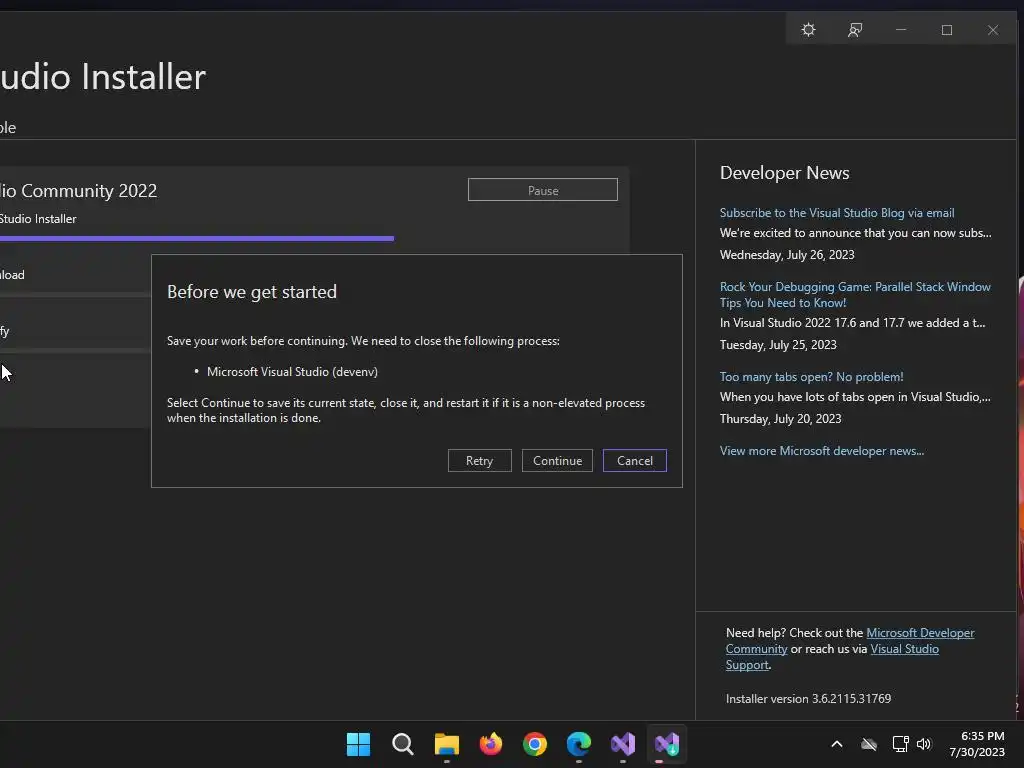This screenshot has height=768, width=1024.
Task: Click the OneDrive cloud tray icon
Action: [x=869, y=744]
